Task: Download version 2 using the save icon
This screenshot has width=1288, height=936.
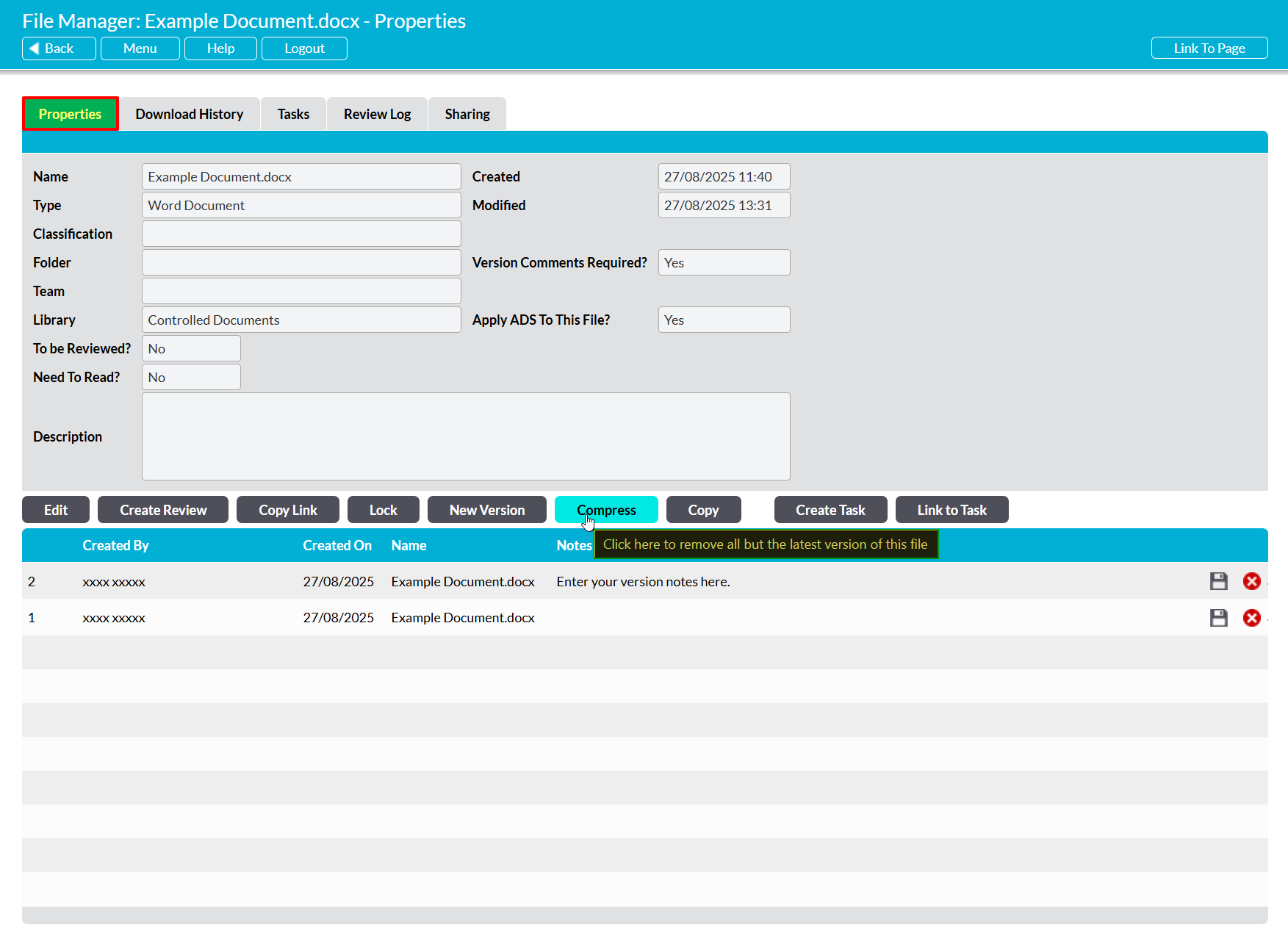Action: (x=1218, y=581)
